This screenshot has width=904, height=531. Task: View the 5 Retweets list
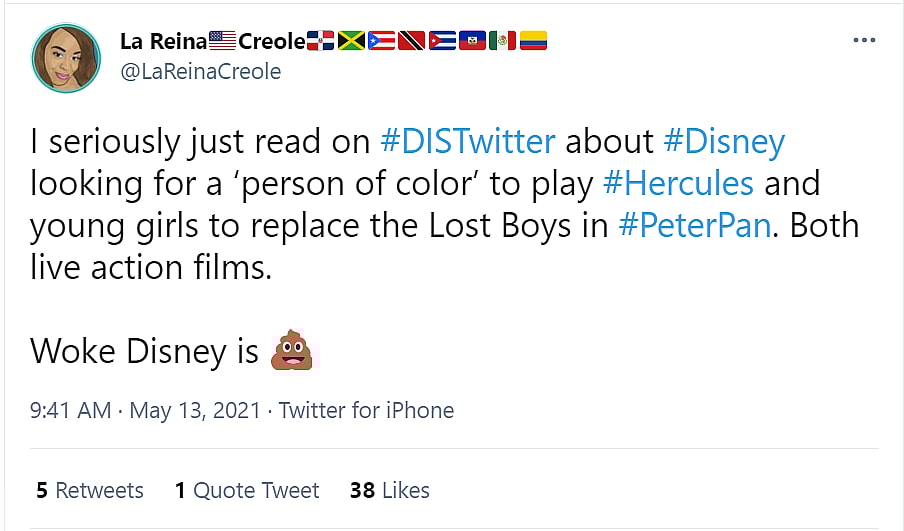pyautogui.click(x=90, y=490)
